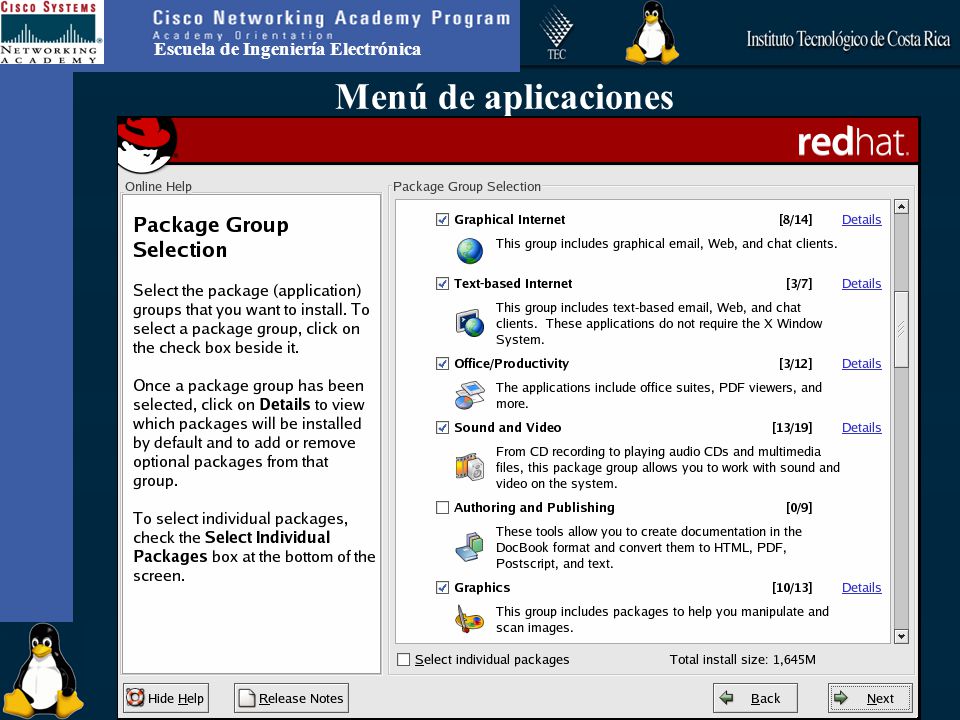Click the Graphics group title
This screenshot has width=960, height=720.
tap(482, 587)
